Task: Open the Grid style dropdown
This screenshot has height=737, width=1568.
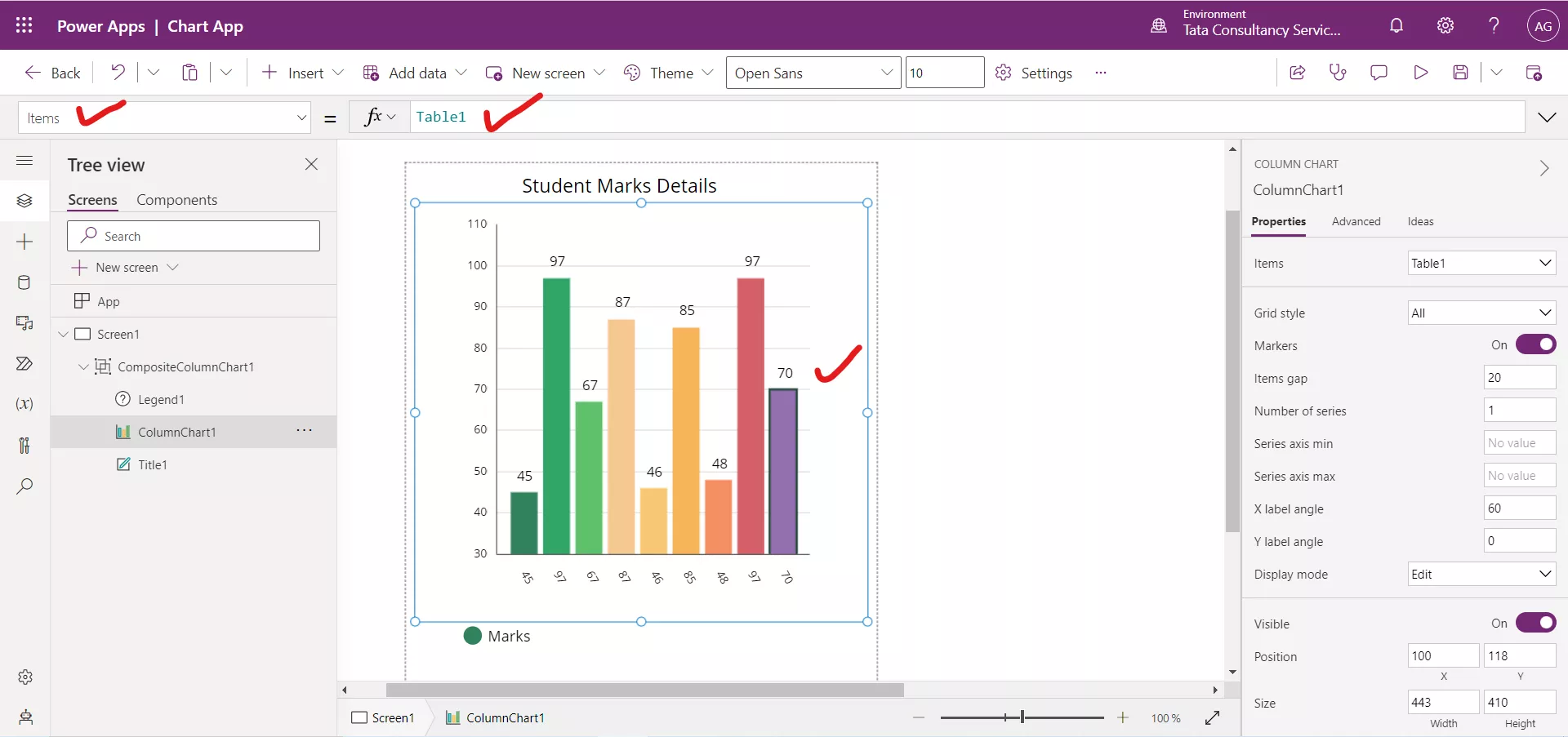Action: tap(1481, 312)
